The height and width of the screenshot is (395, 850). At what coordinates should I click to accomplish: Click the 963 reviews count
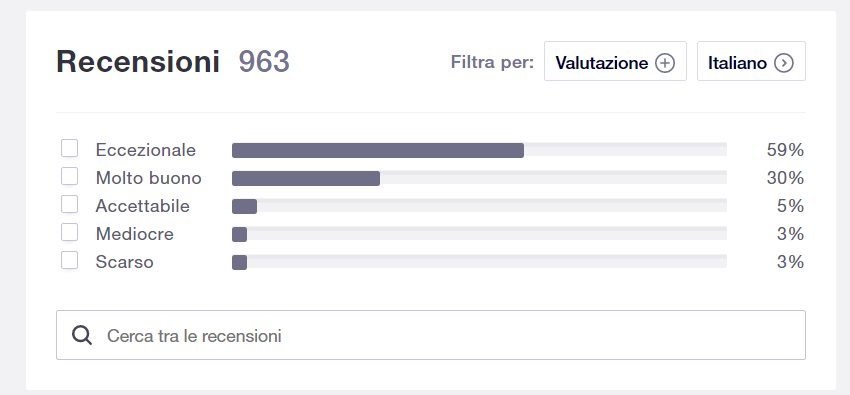tap(264, 62)
